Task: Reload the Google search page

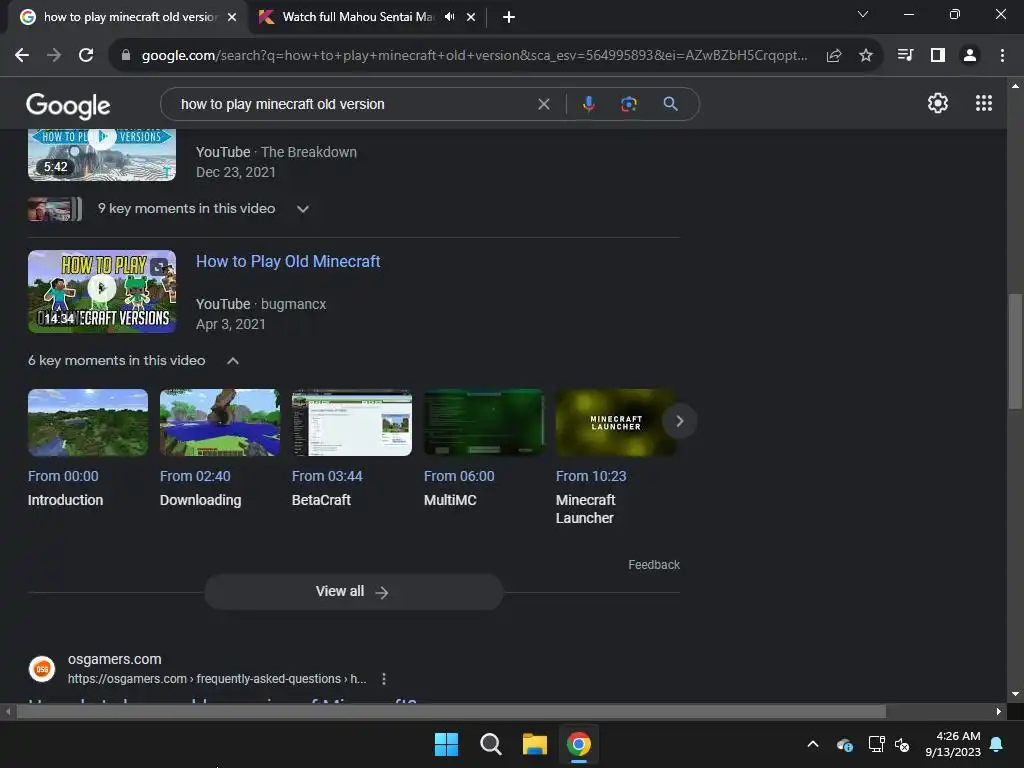Action: click(86, 56)
